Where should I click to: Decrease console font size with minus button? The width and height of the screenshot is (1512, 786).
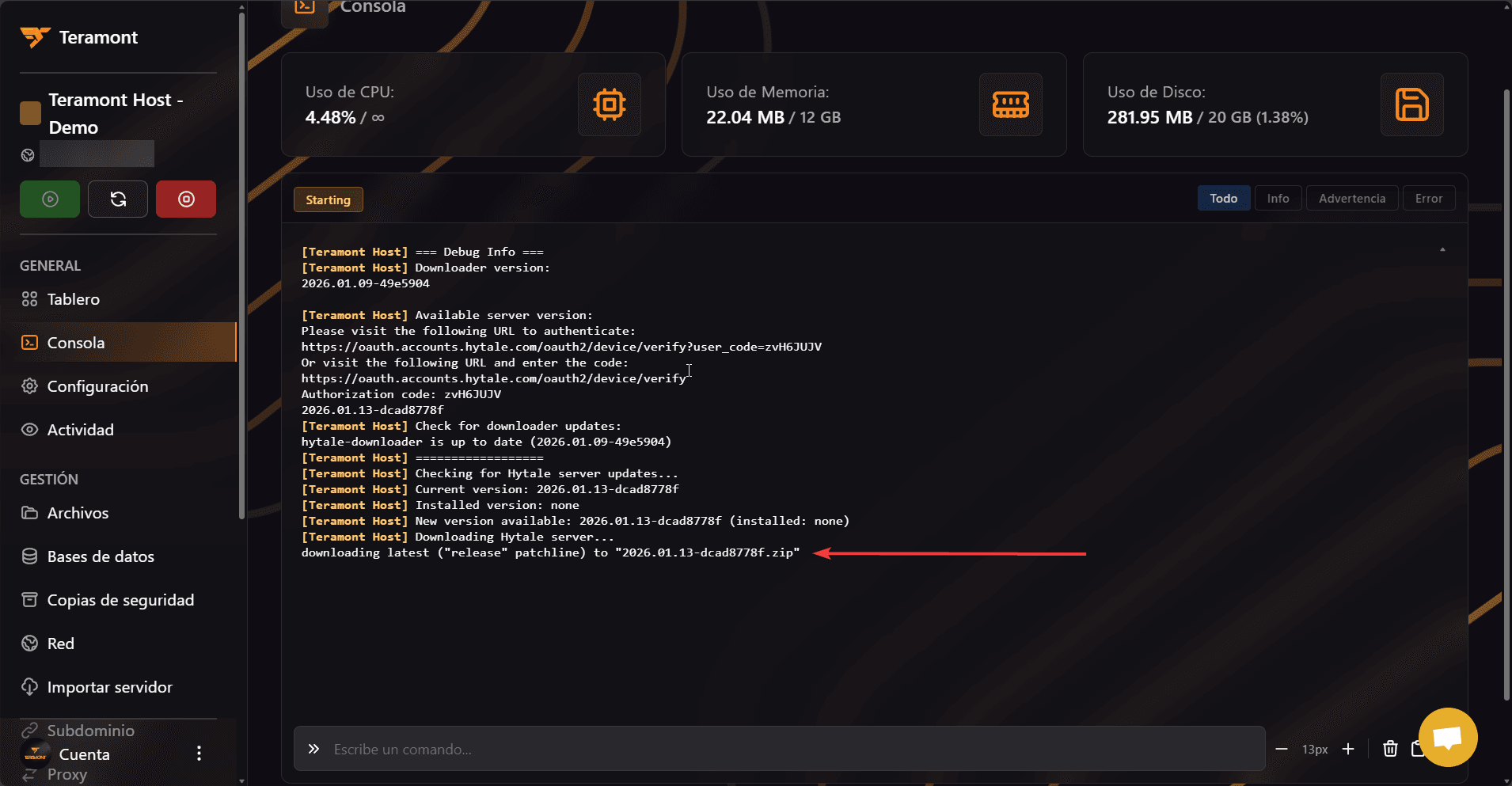(1282, 749)
